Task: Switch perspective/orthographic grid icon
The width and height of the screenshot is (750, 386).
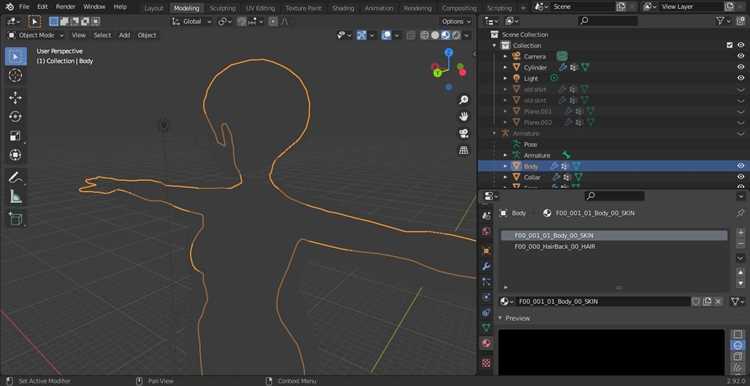Action: pos(463,150)
